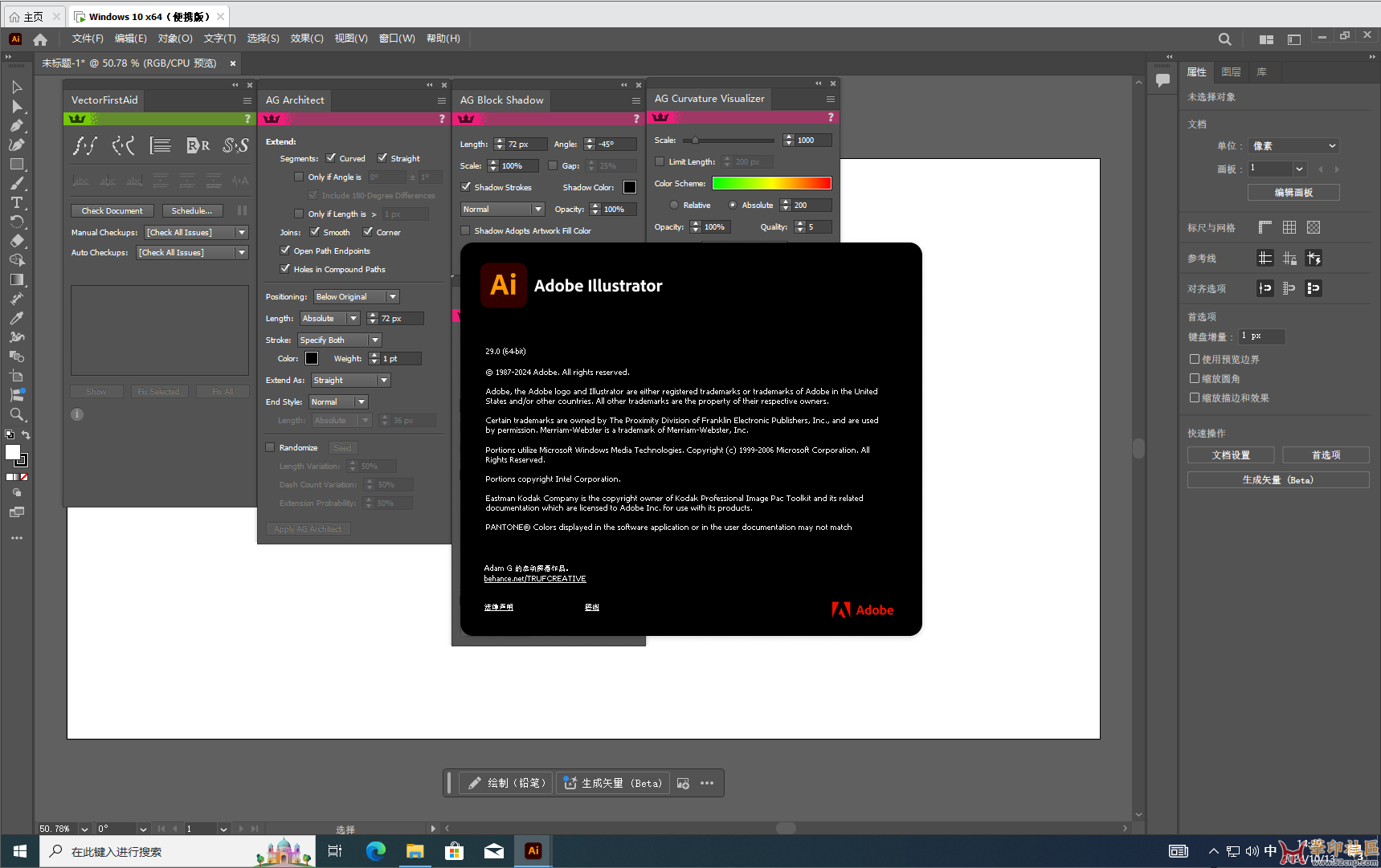Screen dimensions: 1381x868
Task: Click the Check Document button
Action: tap(112, 210)
